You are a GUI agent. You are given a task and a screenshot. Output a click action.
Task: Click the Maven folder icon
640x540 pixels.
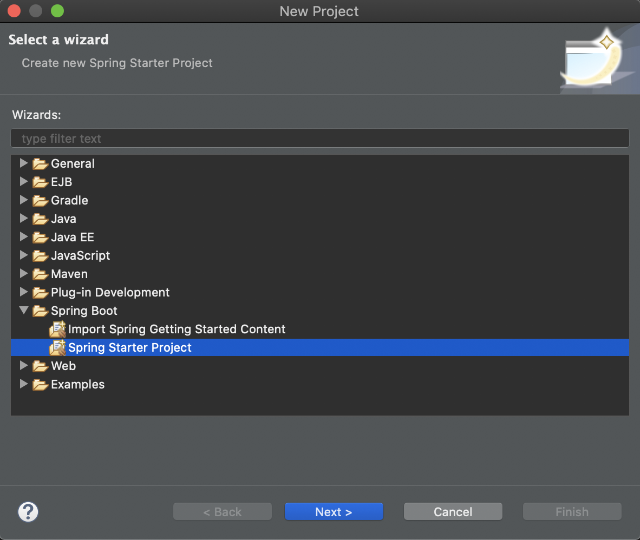click(x=40, y=274)
